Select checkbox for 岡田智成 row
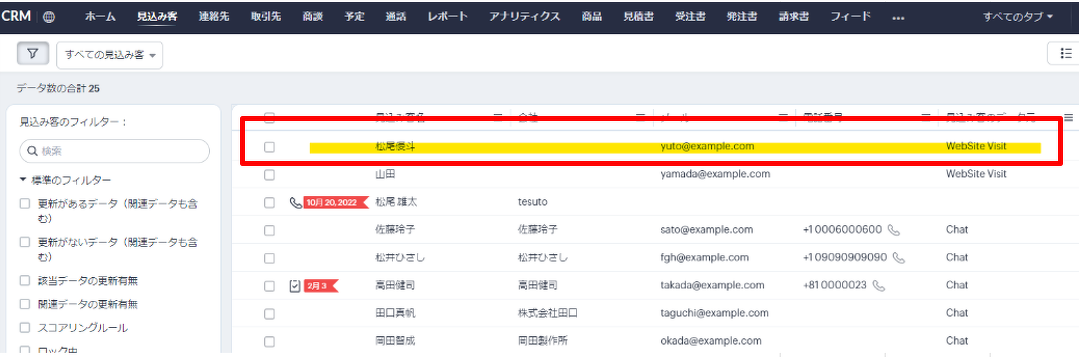 point(269,341)
